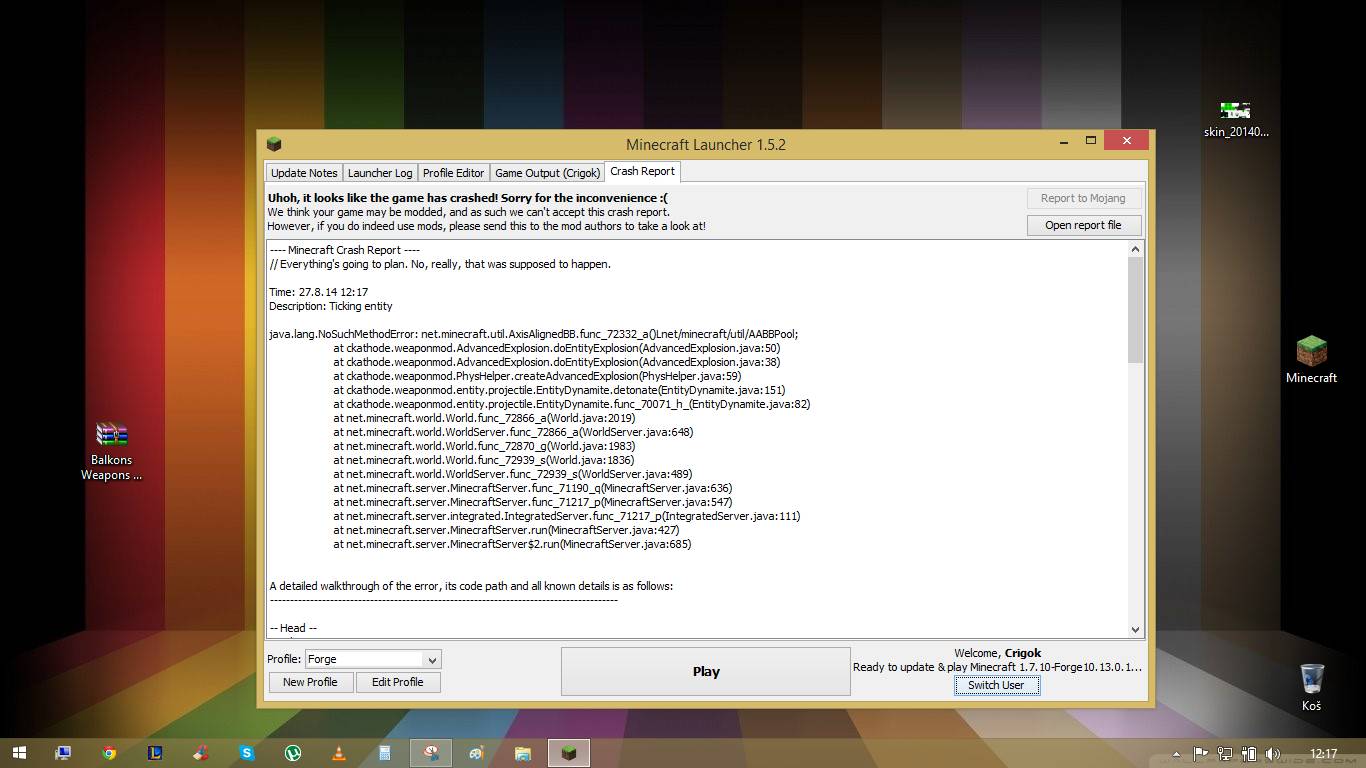Switch to the Launcher Log tab
The width and height of the screenshot is (1366, 768).
coord(380,173)
